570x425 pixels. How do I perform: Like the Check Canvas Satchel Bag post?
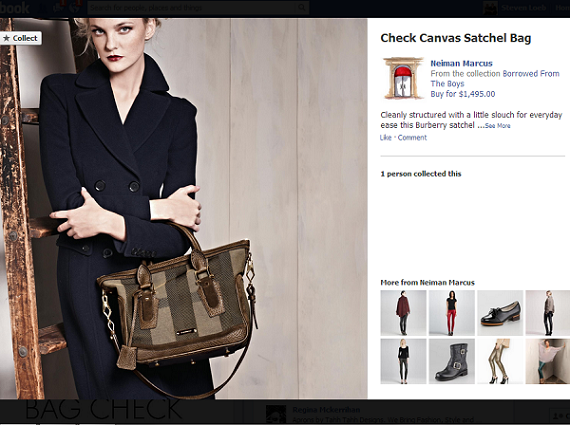click(x=385, y=137)
